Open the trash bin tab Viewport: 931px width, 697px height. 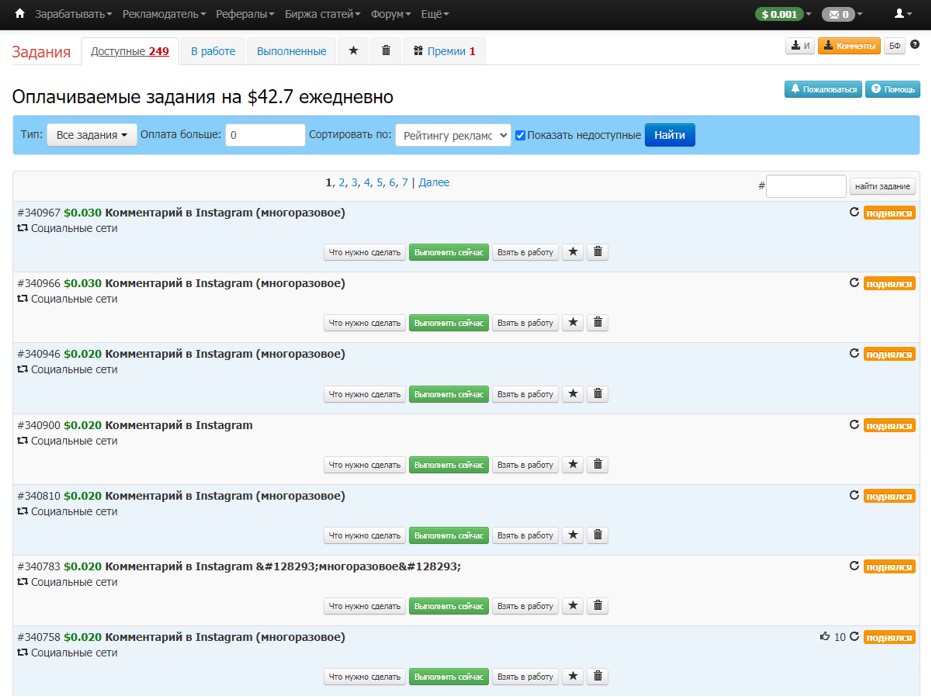386,50
